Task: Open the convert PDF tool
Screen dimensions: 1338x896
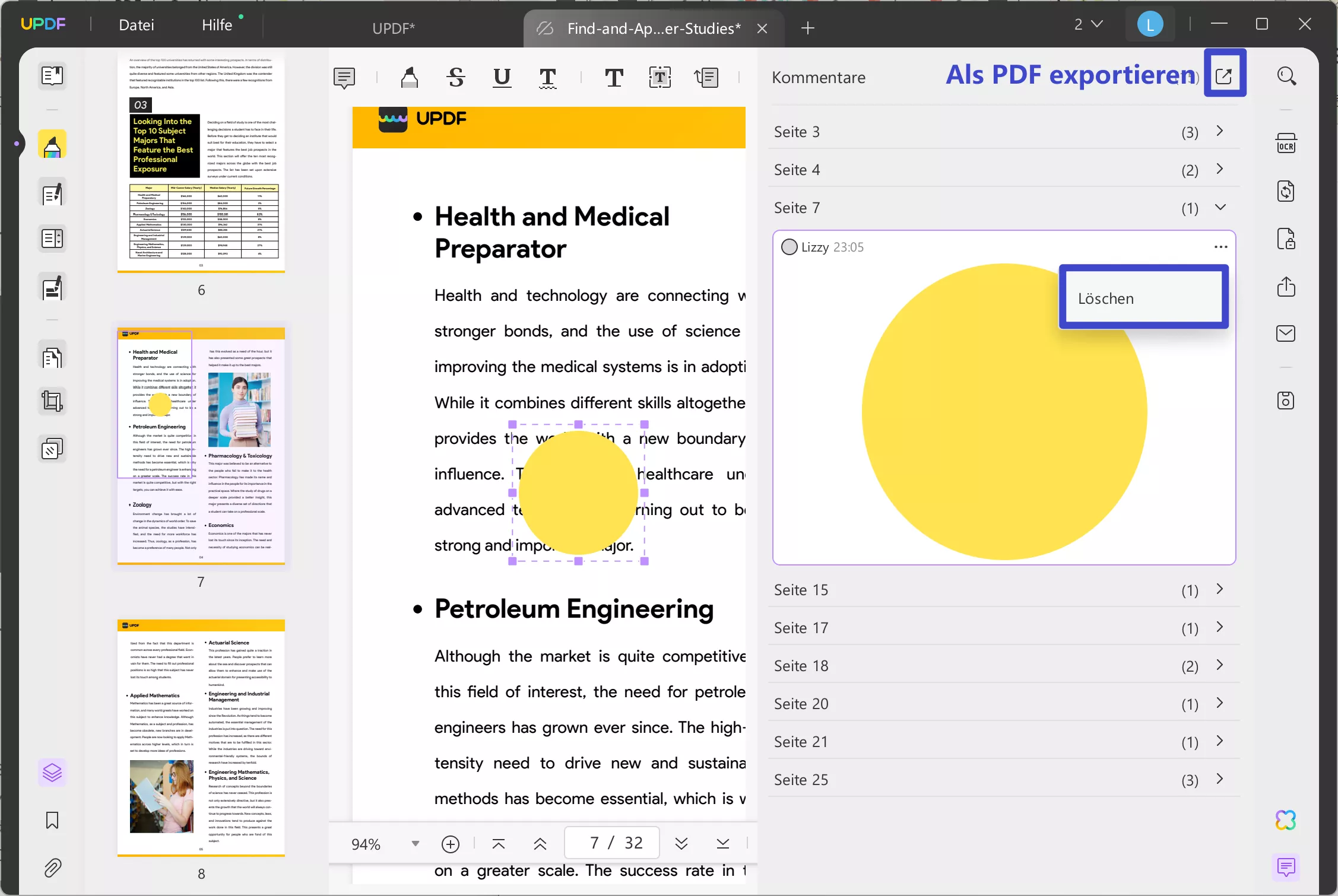Action: 1286,190
